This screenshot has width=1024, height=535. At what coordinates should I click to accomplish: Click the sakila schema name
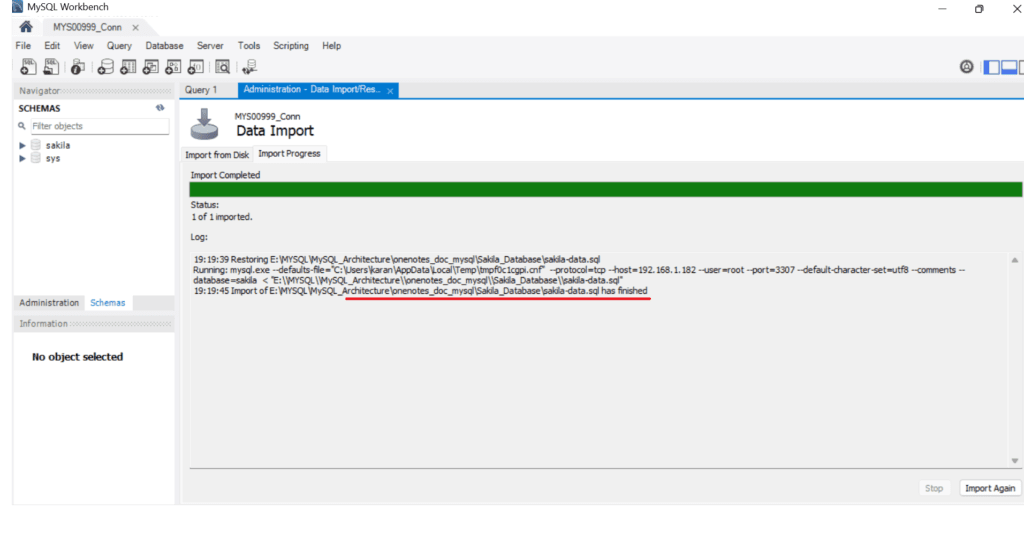pyautogui.click(x=58, y=145)
